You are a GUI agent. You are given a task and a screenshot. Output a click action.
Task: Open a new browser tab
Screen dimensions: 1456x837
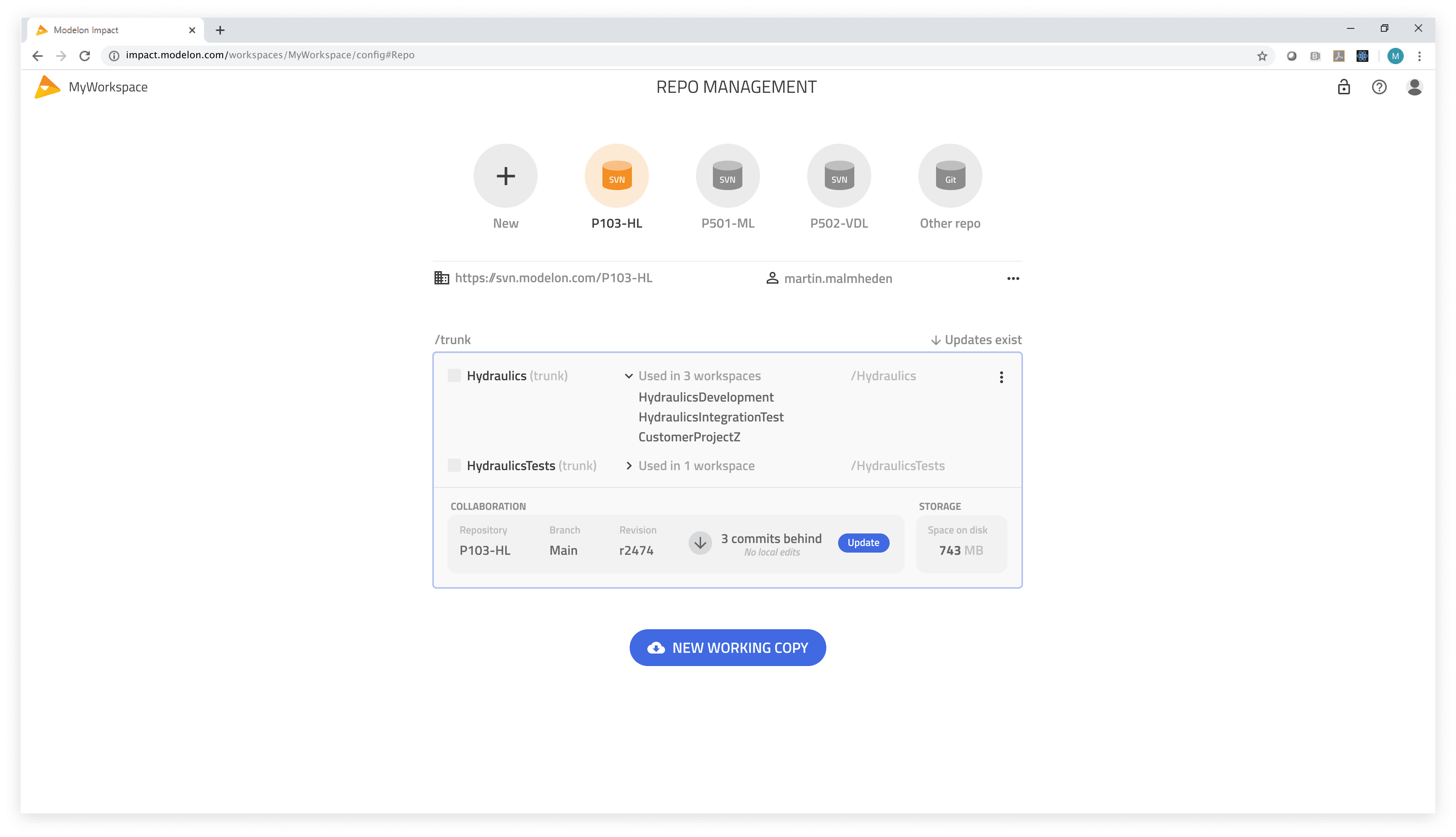[x=220, y=31]
